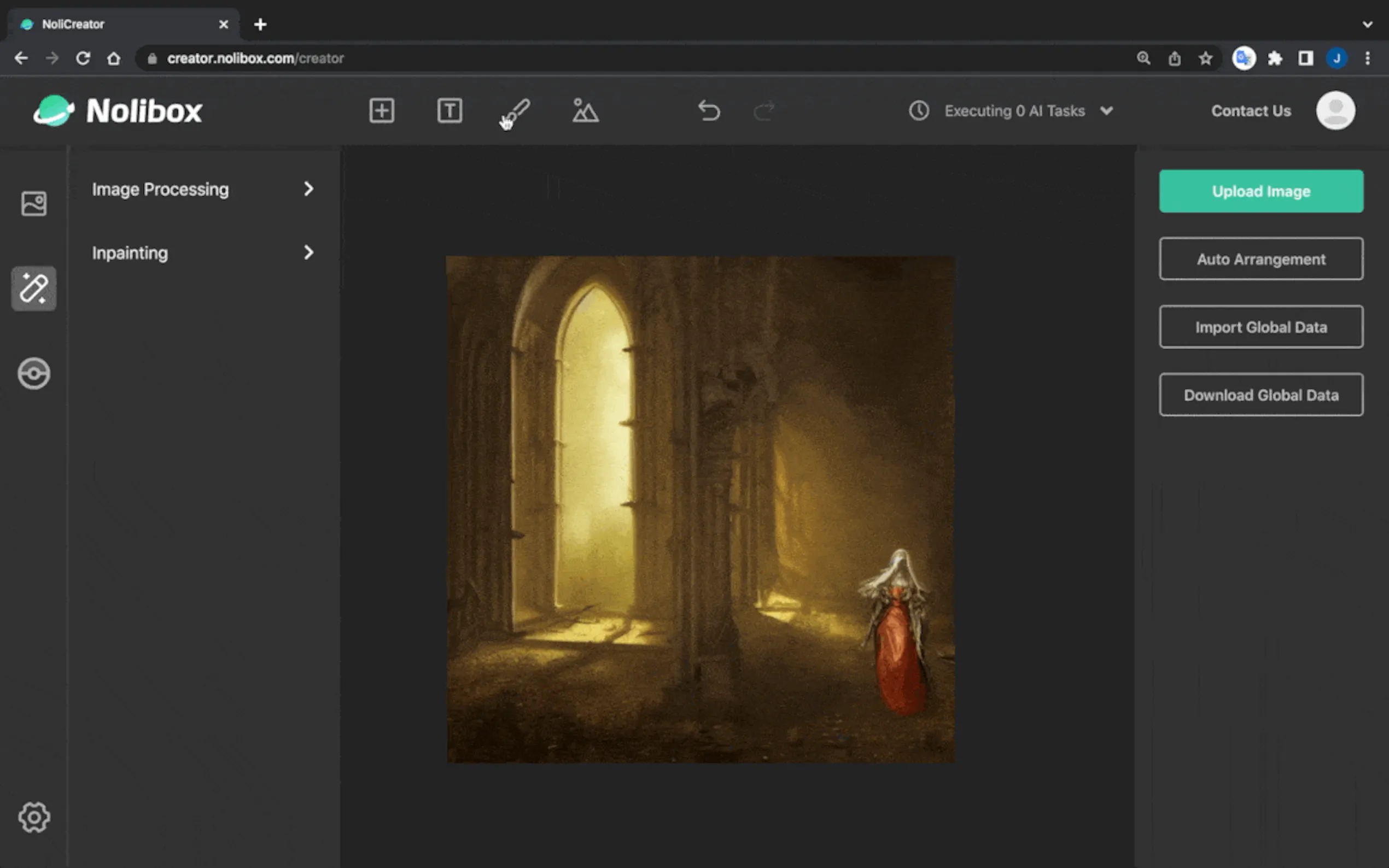1389x868 pixels.
Task: Open the image gallery sidebar icon
Action: [34, 203]
